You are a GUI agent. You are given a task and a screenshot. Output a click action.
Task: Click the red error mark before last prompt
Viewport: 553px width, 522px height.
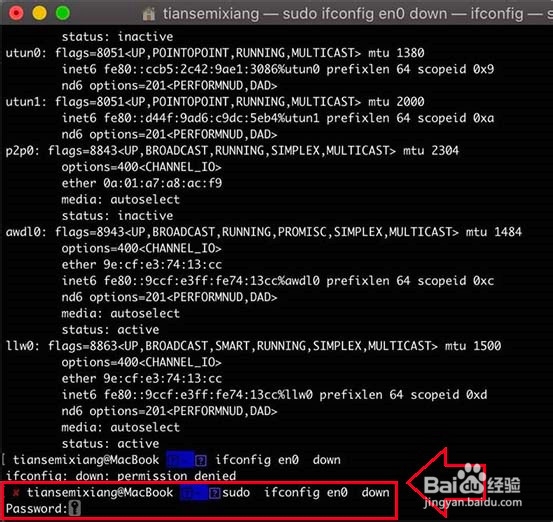coord(16,492)
